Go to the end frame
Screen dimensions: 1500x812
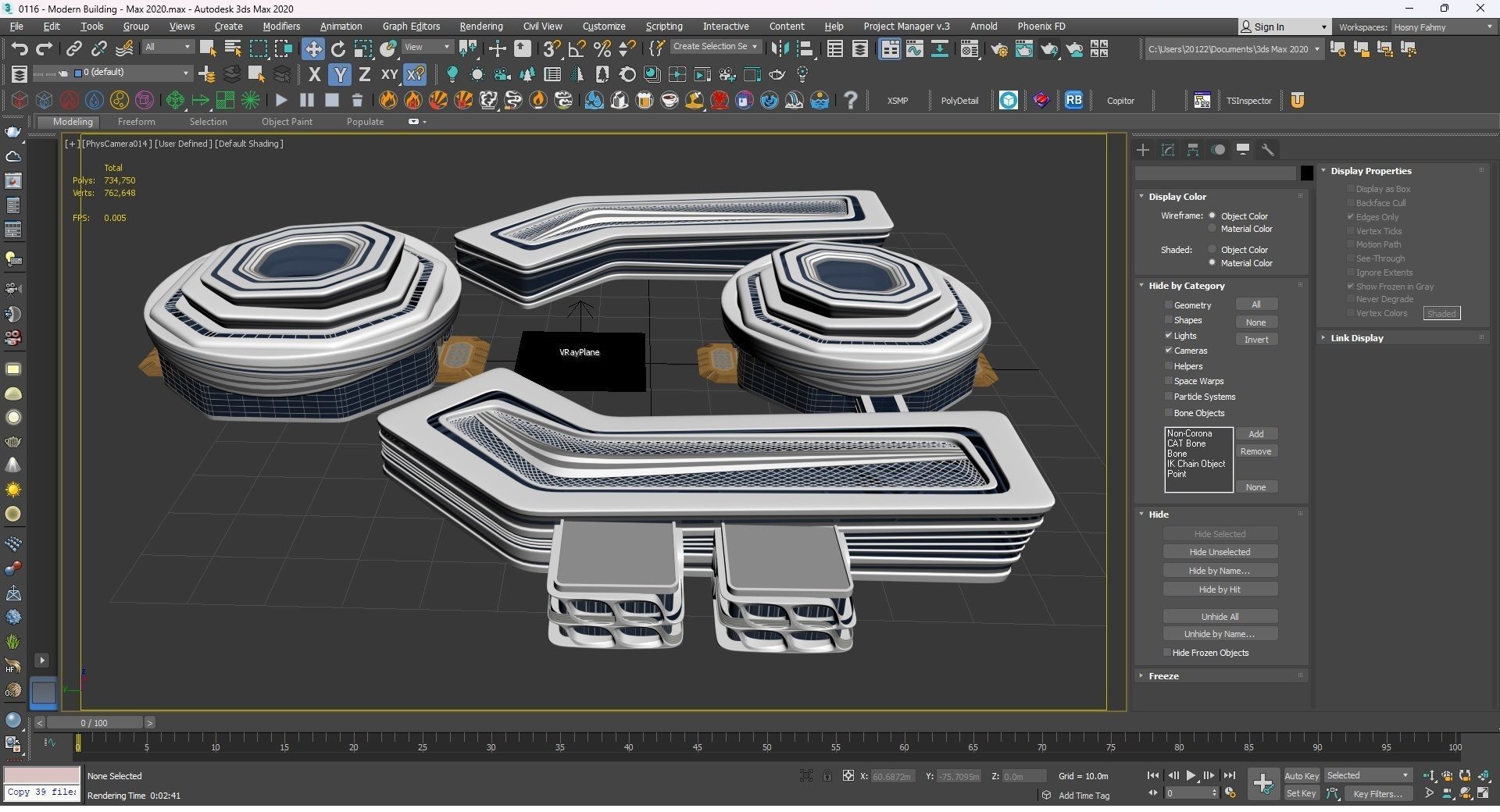point(1229,775)
